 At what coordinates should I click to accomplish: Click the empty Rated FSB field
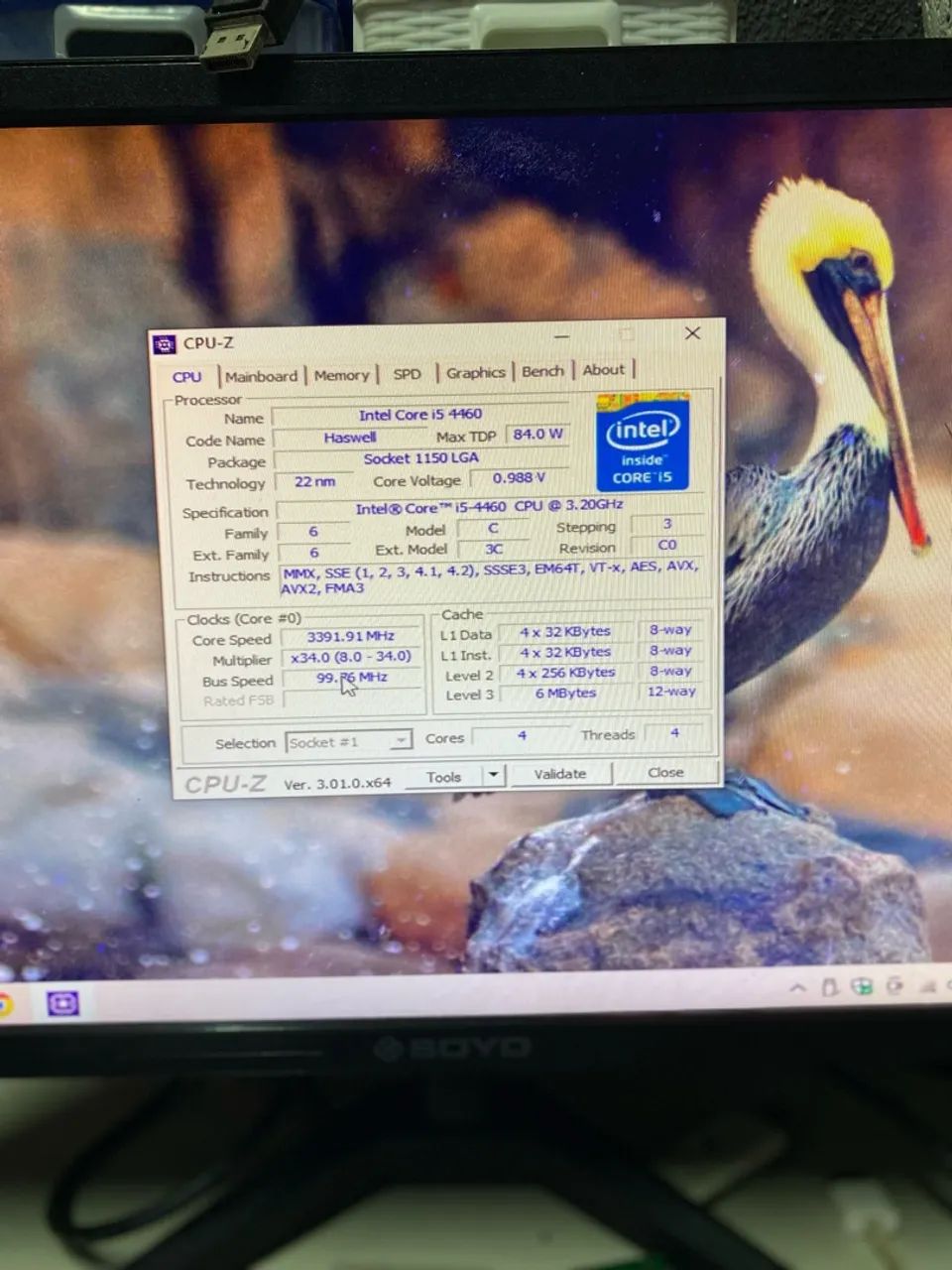click(353, 698)
